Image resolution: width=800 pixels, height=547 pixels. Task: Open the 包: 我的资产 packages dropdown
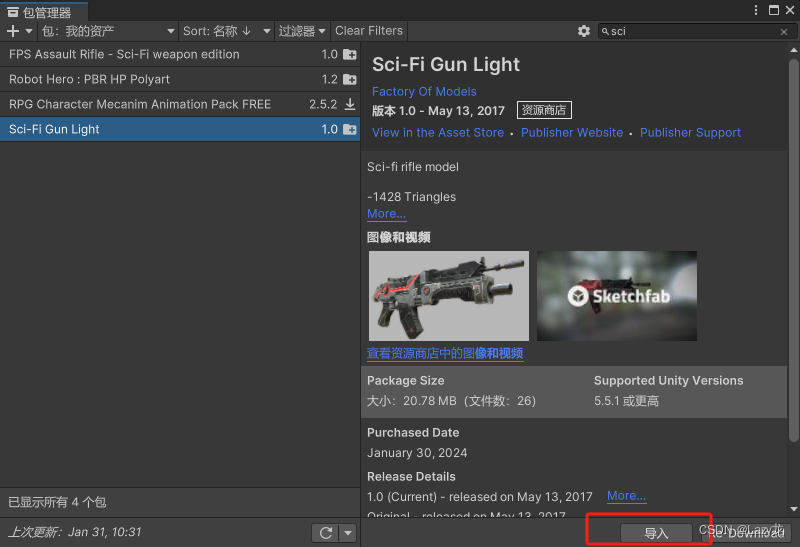pyautogui.click(x=108, y=31)
